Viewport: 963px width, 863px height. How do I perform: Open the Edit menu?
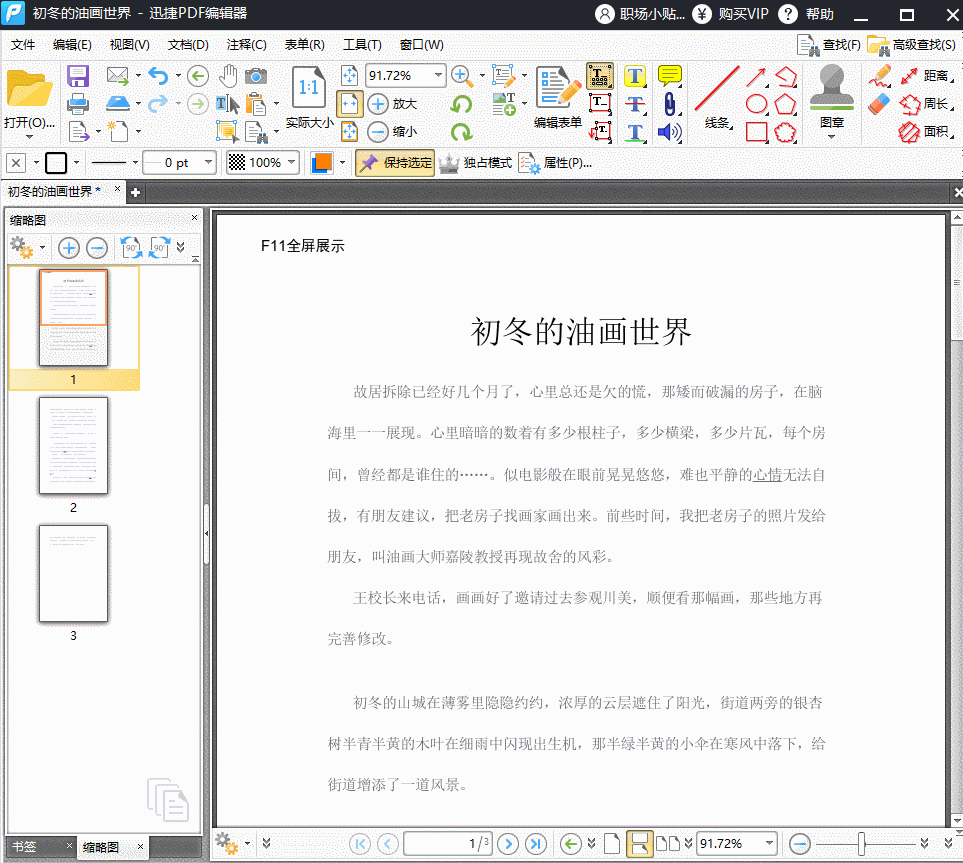click(72, 45)
